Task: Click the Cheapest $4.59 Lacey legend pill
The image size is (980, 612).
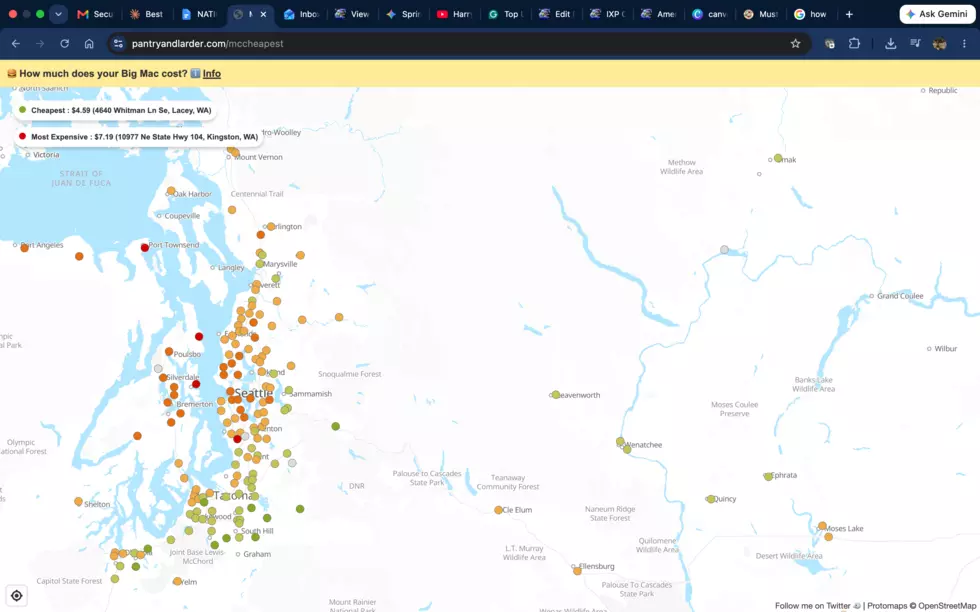Action: tap(115, 110)
